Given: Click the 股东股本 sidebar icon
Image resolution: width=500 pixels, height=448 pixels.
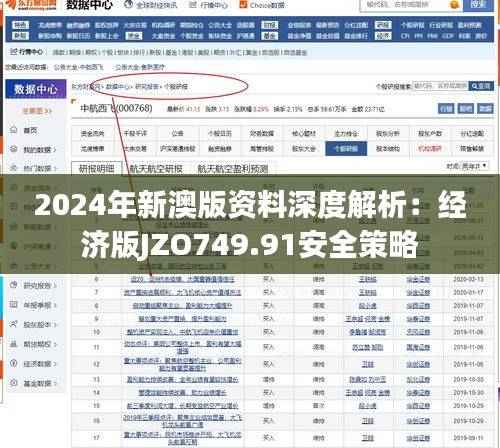Looking at the screenshot, I should coord(14,324).
